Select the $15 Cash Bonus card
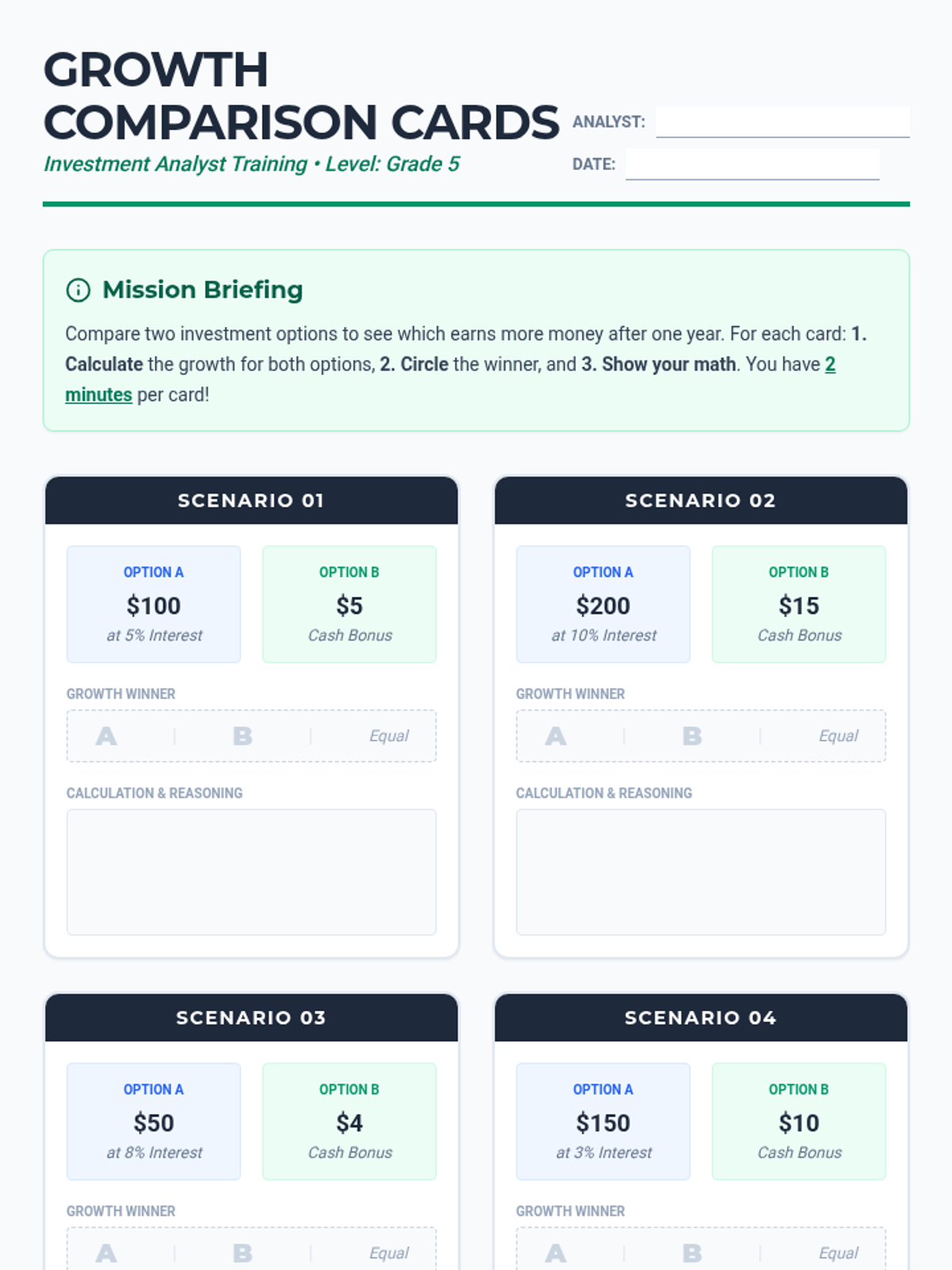Image resolution: width=952 pixels, height=1270 pixels. (799, 604)
